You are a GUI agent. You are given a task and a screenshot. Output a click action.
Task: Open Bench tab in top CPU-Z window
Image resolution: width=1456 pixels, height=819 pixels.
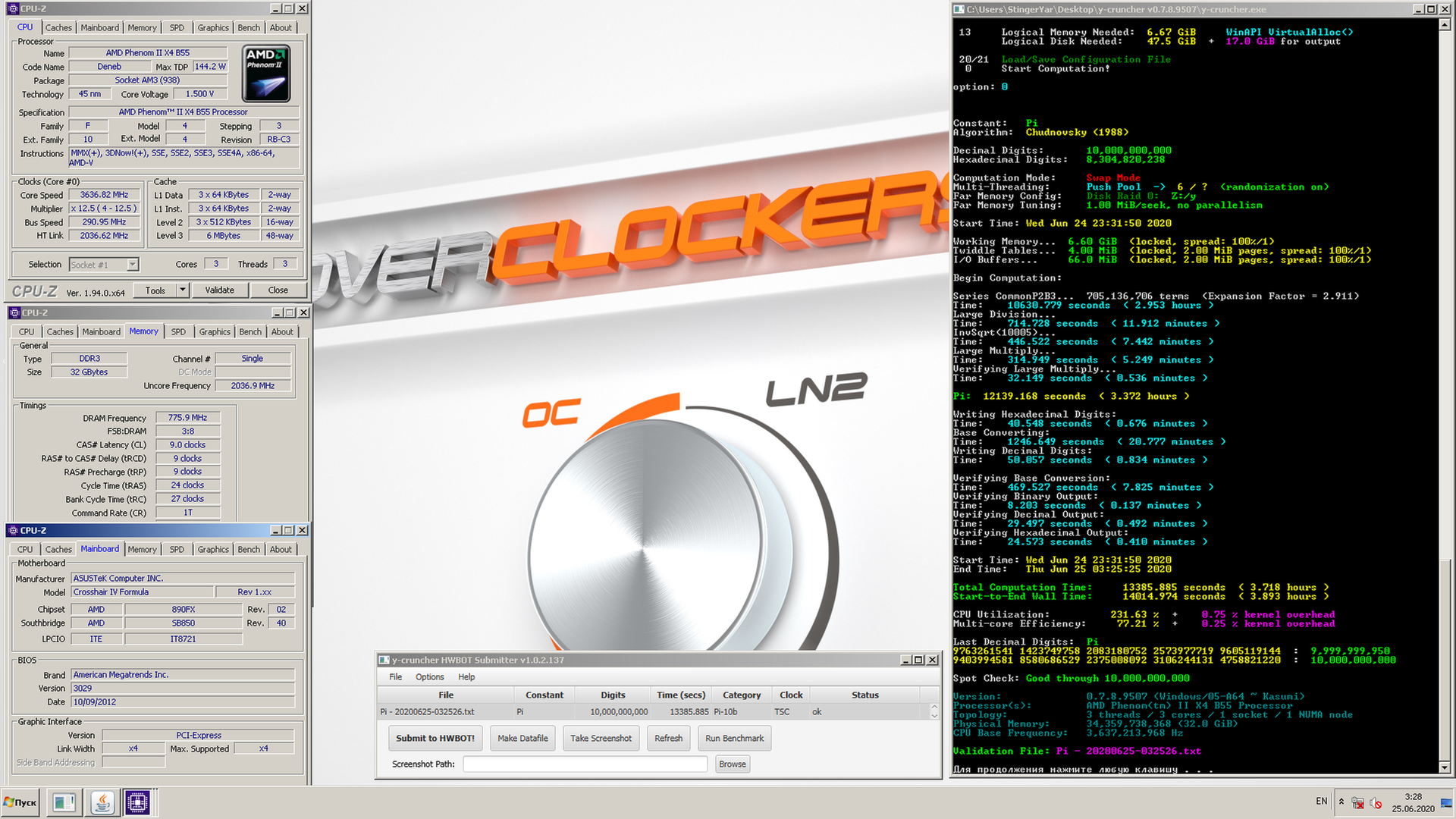249,27
